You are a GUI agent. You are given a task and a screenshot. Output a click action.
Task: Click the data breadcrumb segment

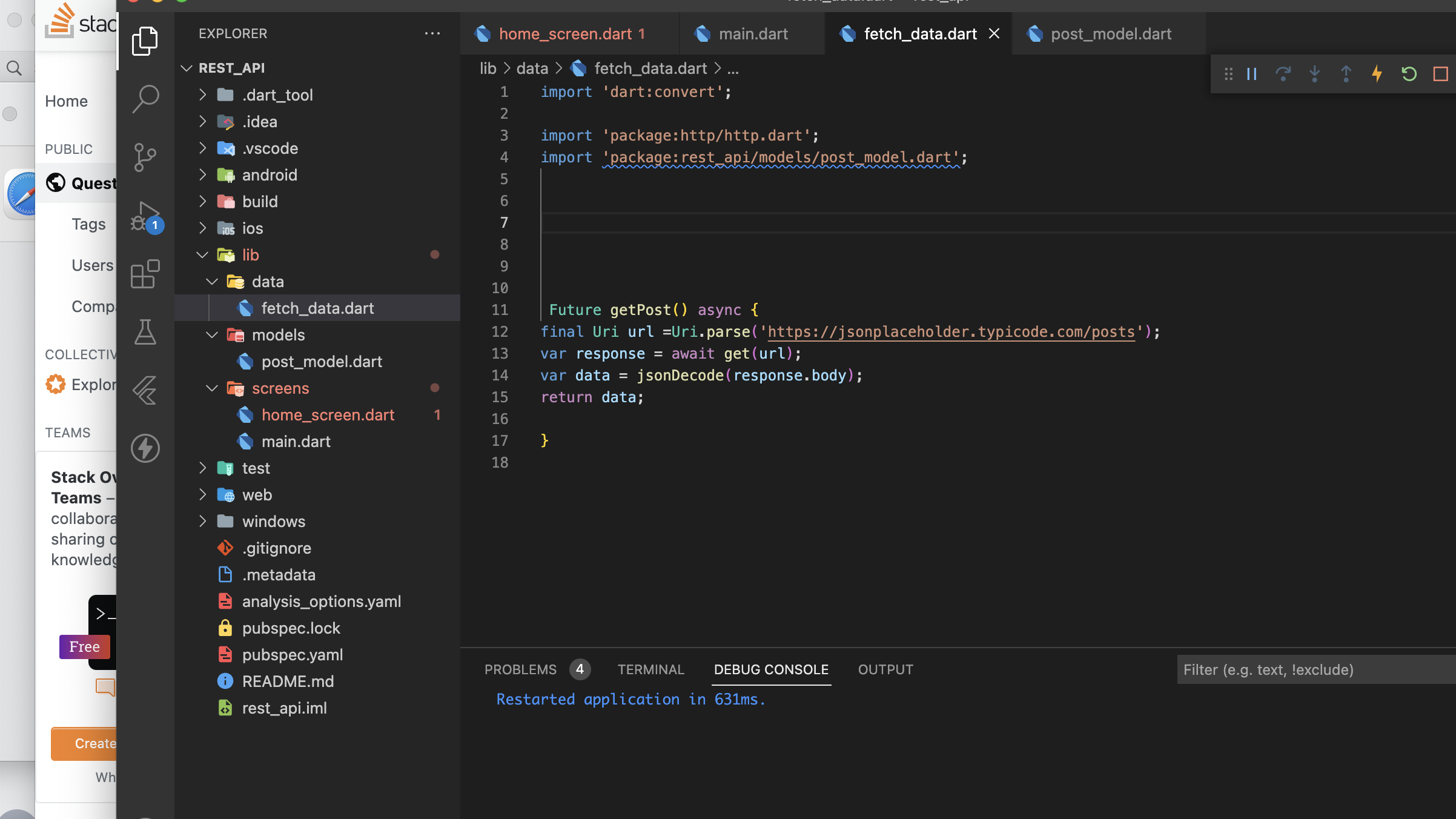(x=532, y=68)
